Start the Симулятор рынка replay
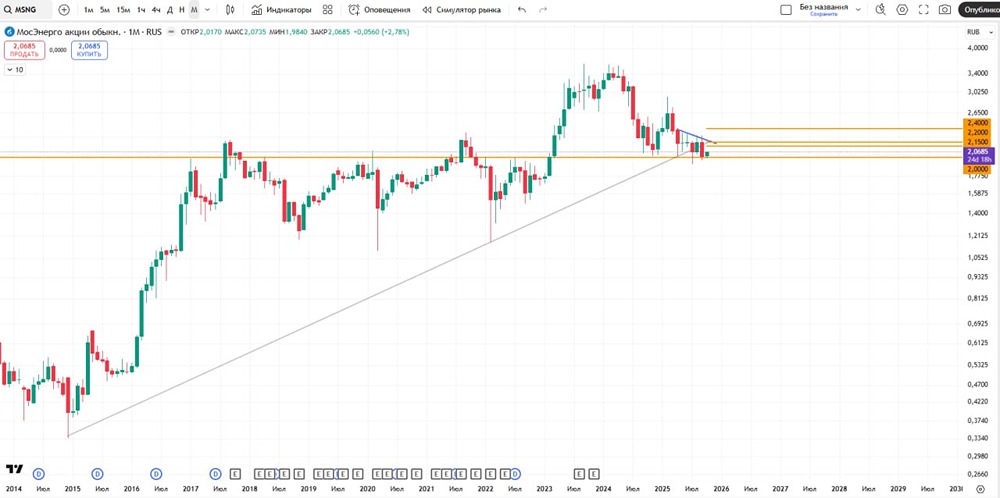The height and width of the screenshot is (498, 1000). pos(462,10)
